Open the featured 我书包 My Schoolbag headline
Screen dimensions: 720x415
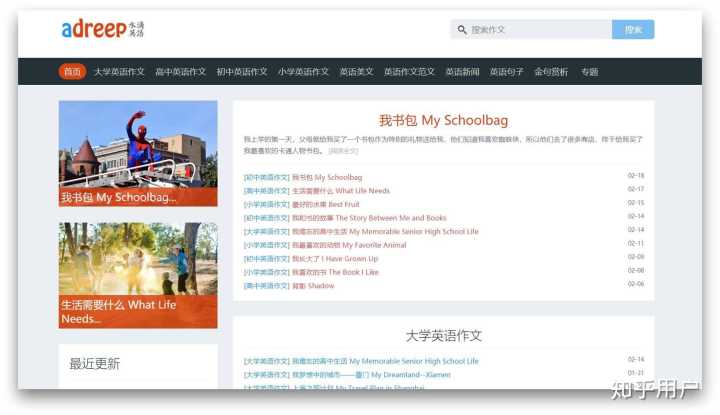444,120
